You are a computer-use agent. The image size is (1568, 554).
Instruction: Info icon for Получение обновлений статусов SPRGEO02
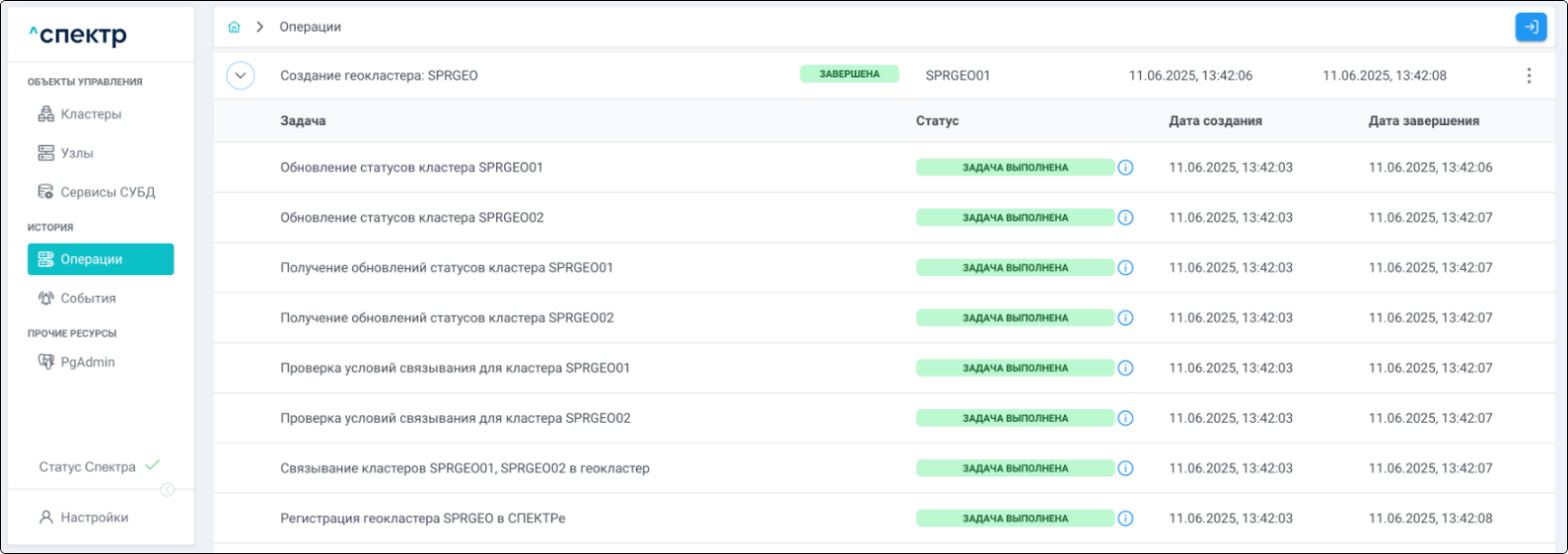click(x=1125, y=318)
